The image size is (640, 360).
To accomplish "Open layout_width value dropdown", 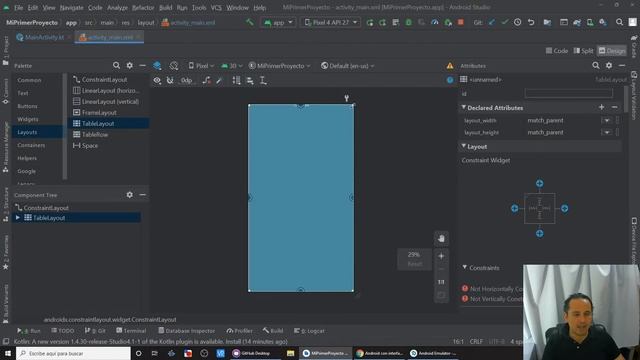I will pyautogui.click(x=607, y=120).
